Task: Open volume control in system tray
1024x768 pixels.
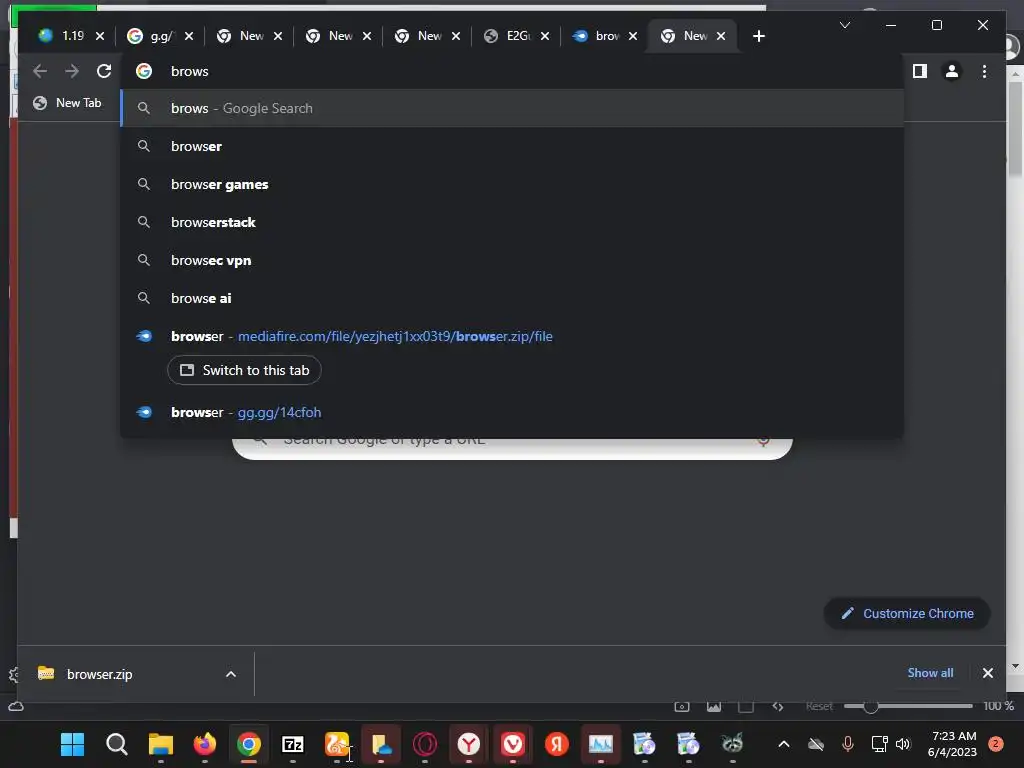Action: point(903,744)
